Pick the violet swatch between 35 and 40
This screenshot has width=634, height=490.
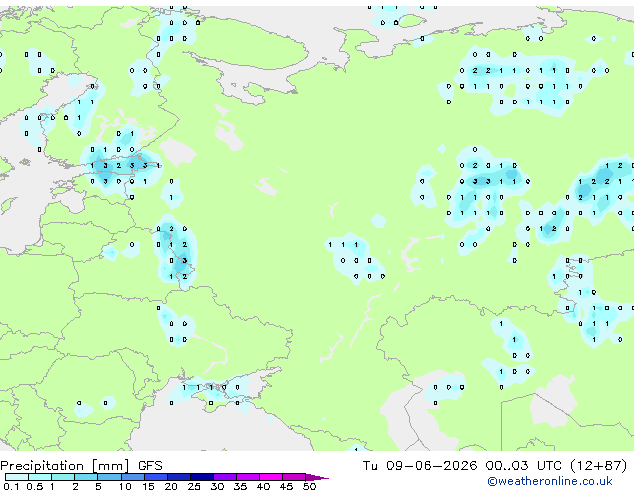click(x=248, y=477)
